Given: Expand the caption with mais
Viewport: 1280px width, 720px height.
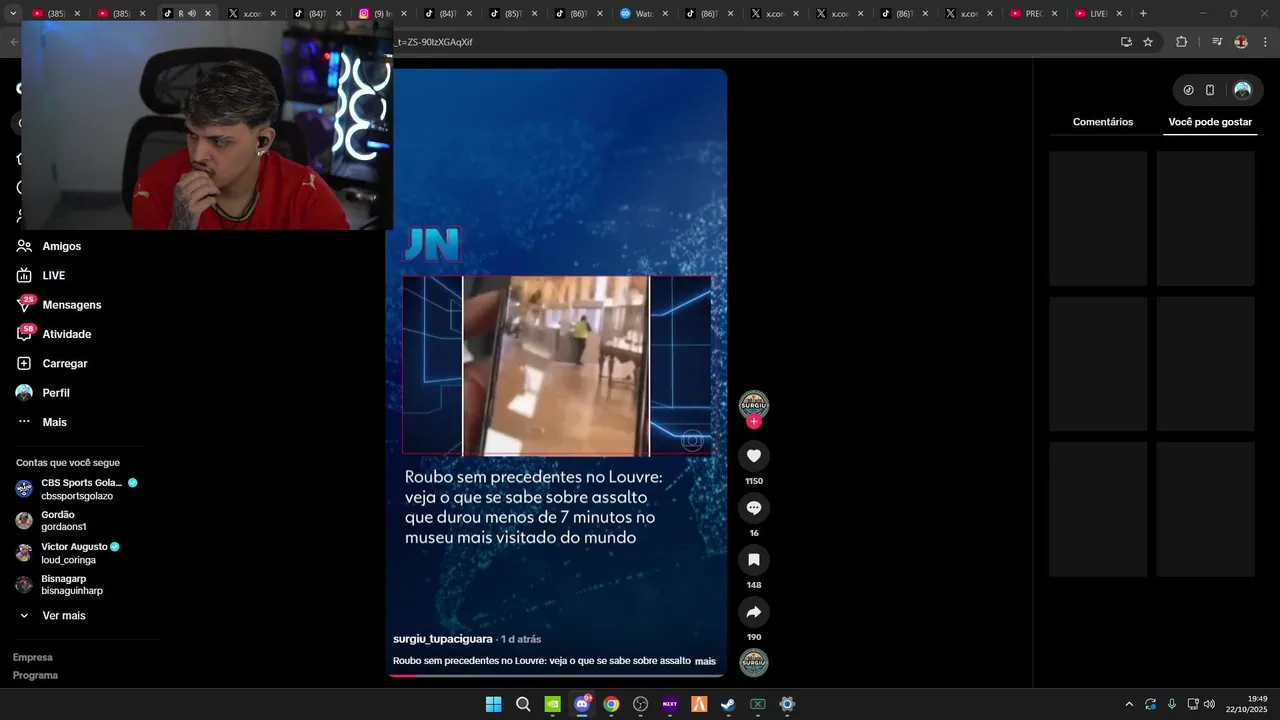Looking at the screenshot, I should click(705, 661).
